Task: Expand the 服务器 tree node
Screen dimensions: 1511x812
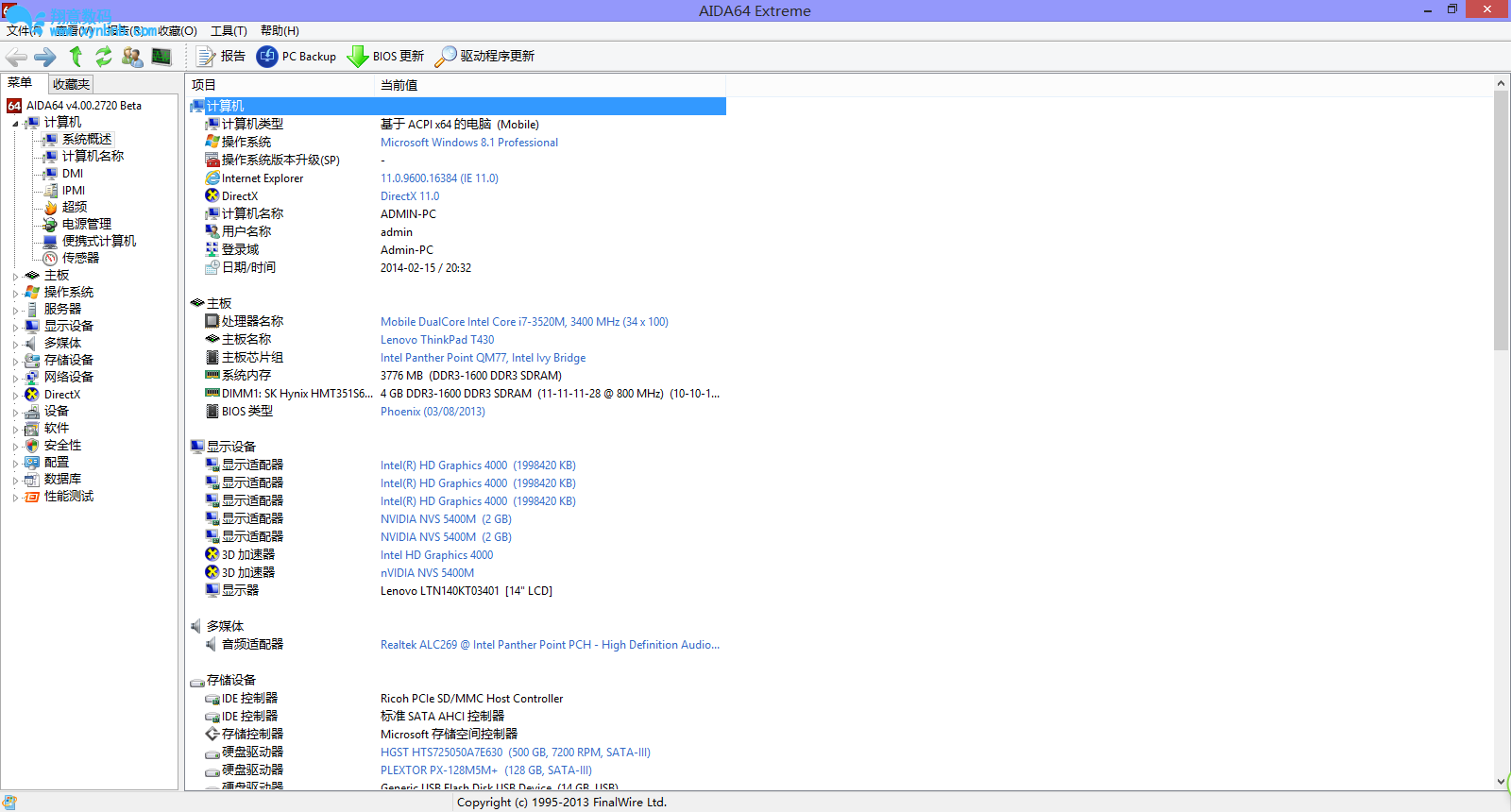Action: (15, 311)
